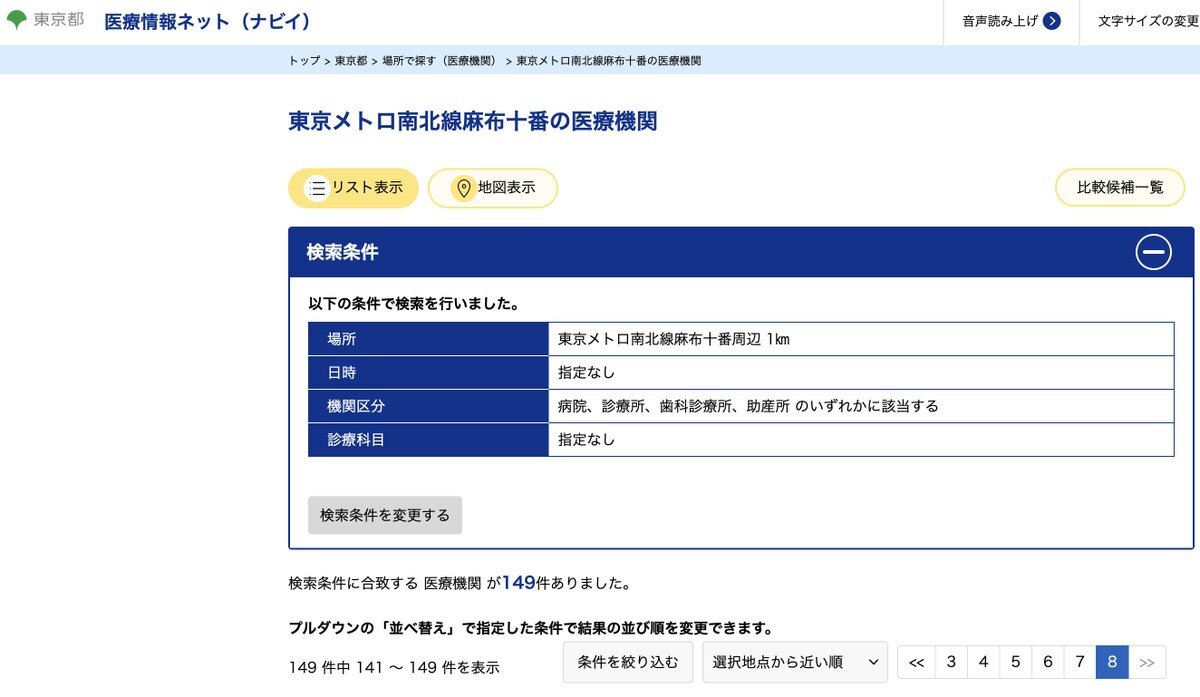This screenshot has width=1200, height=697.
Task: Open the 選択地点から近い順 sort dropdown
Action: click(x=795, y=662)
